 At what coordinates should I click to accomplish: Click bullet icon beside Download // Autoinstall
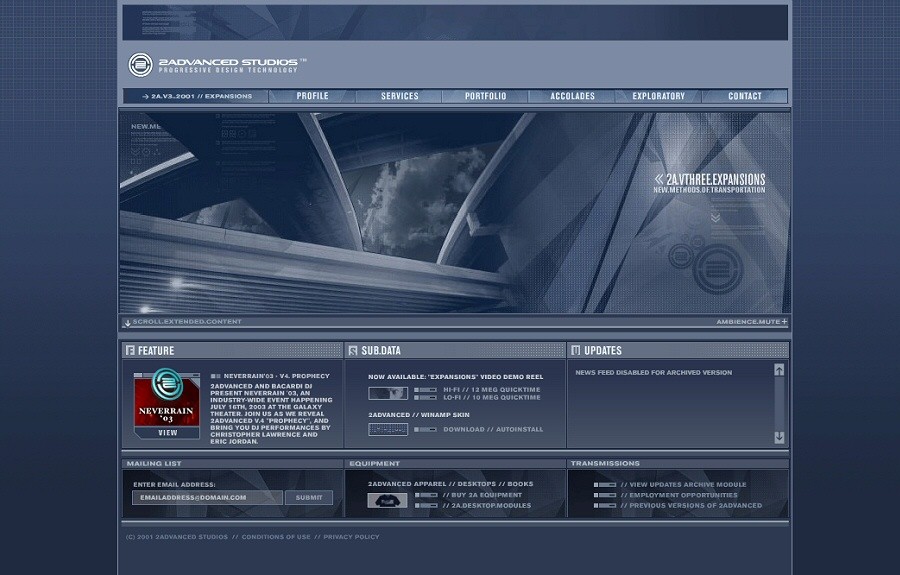(x=425, y=429)
